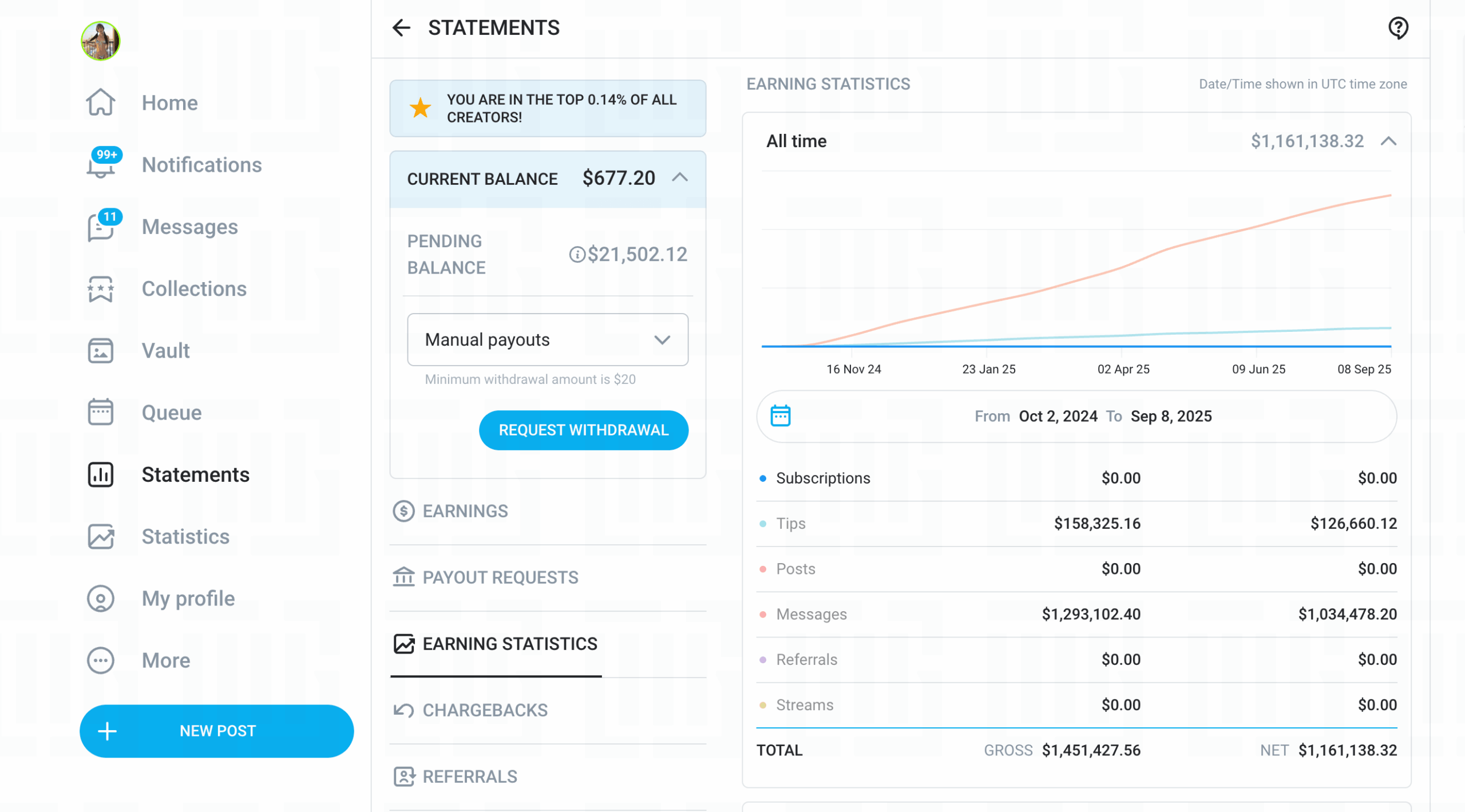
Task: Go to the Vault sidebar icon
Action: coord(101,351)
